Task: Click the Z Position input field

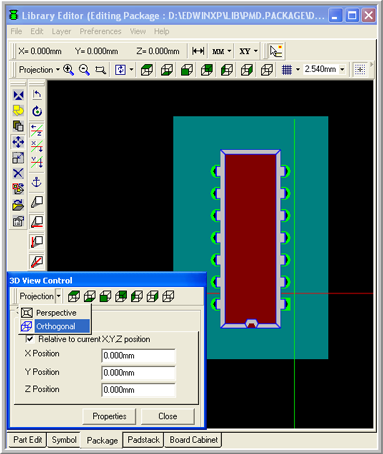Action: (138, 390)
